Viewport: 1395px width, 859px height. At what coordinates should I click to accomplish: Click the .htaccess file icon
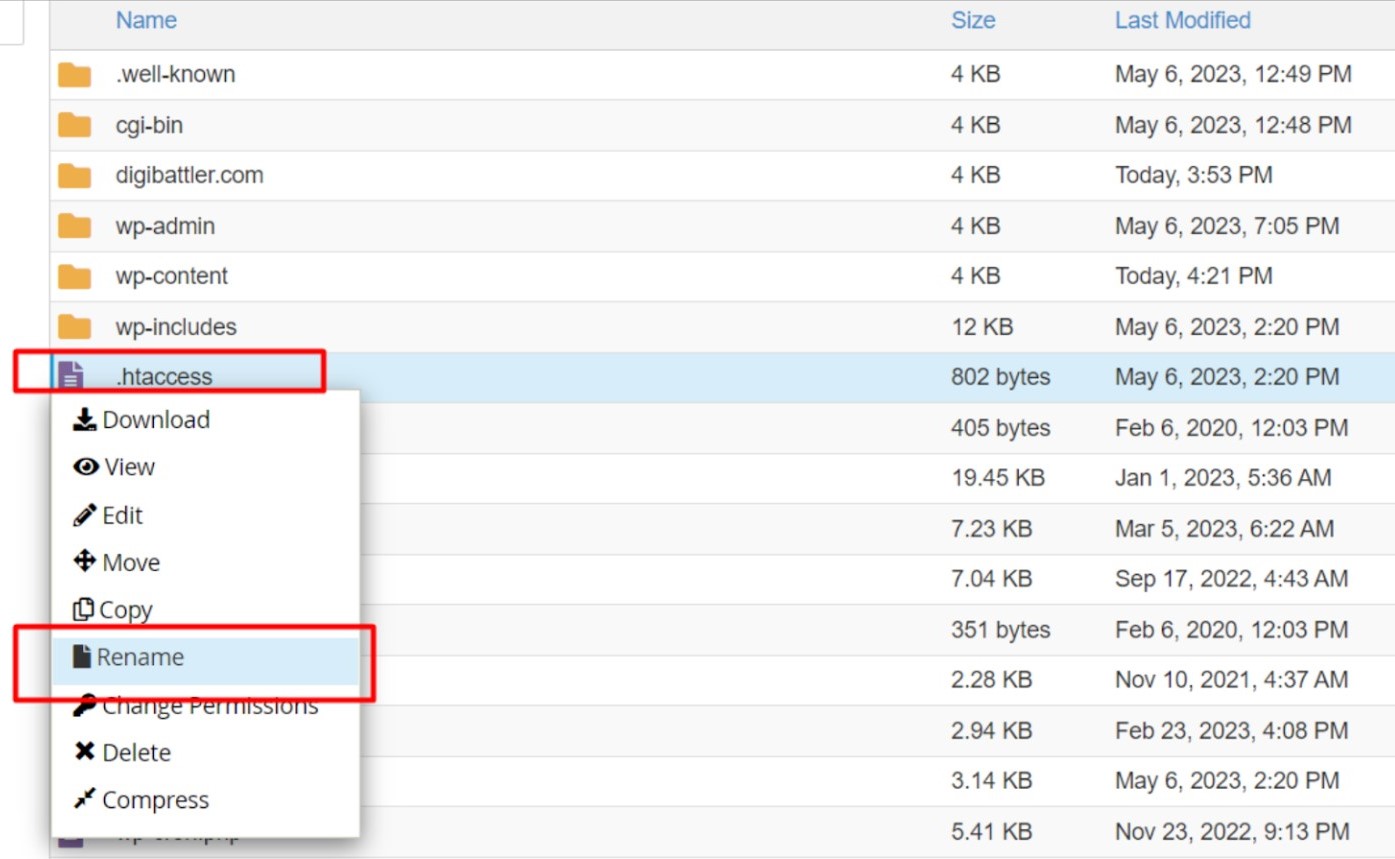pyautogui.click(x=71, y=377)
